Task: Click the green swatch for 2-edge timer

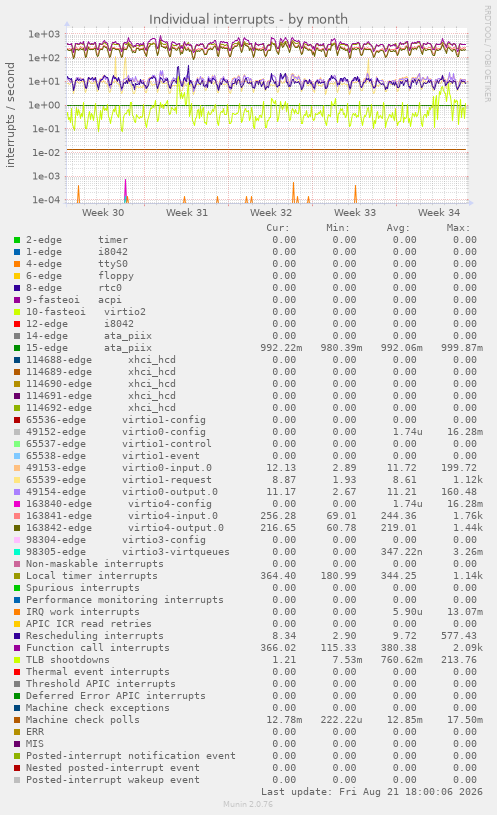Action: 17,240
